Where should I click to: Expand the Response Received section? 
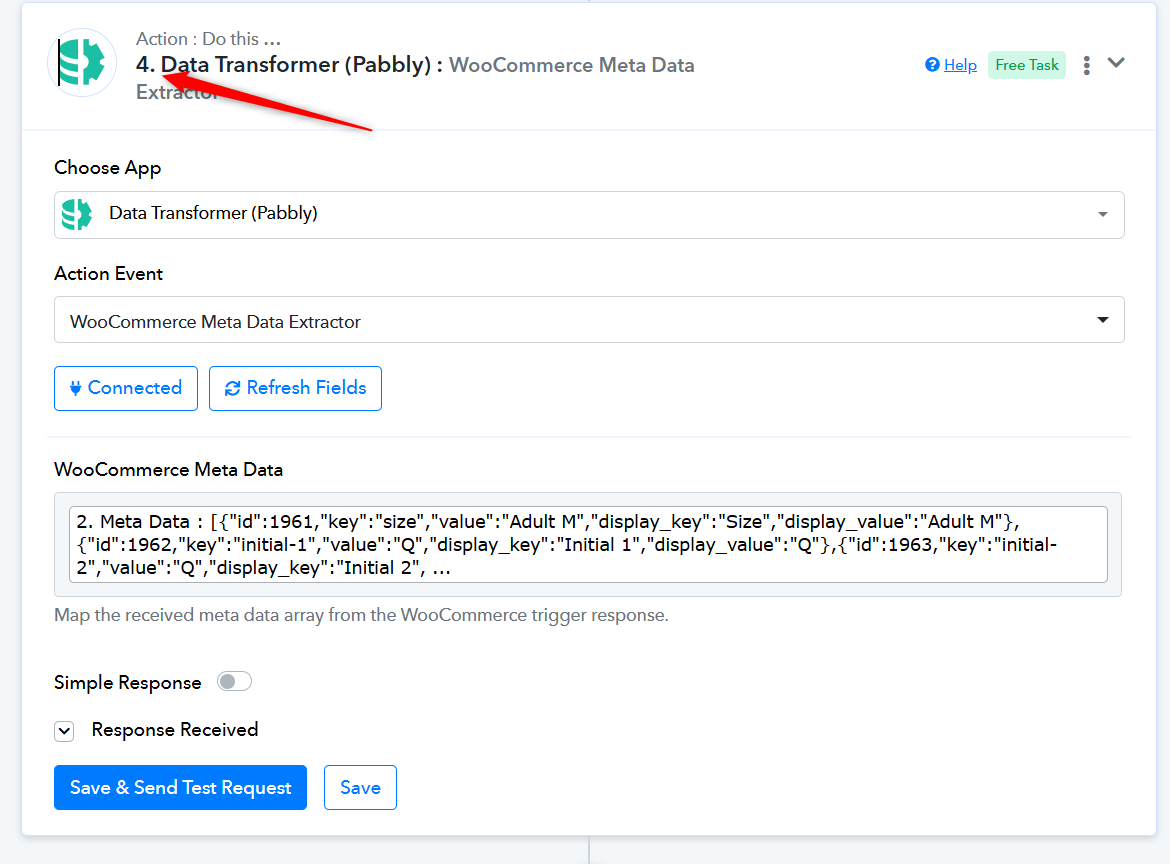pyautogui.click(x=64, y=731)
